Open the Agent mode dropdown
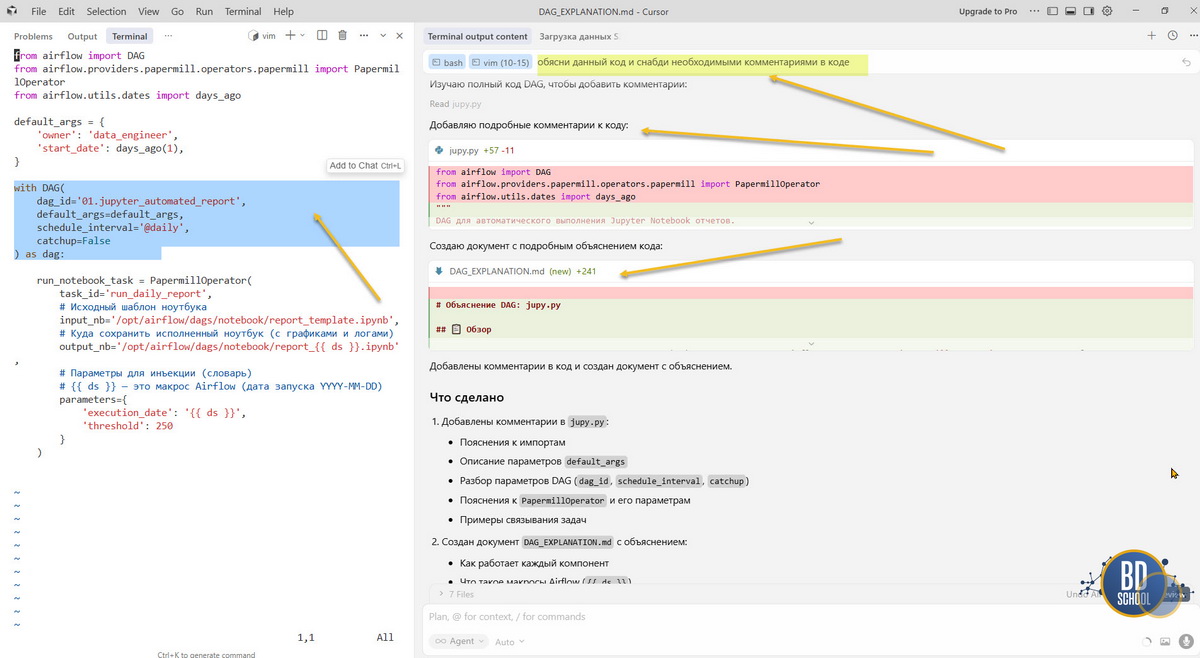Image resolution: width=1200 pixels, height=658 pixels. [x=458, y=641]
